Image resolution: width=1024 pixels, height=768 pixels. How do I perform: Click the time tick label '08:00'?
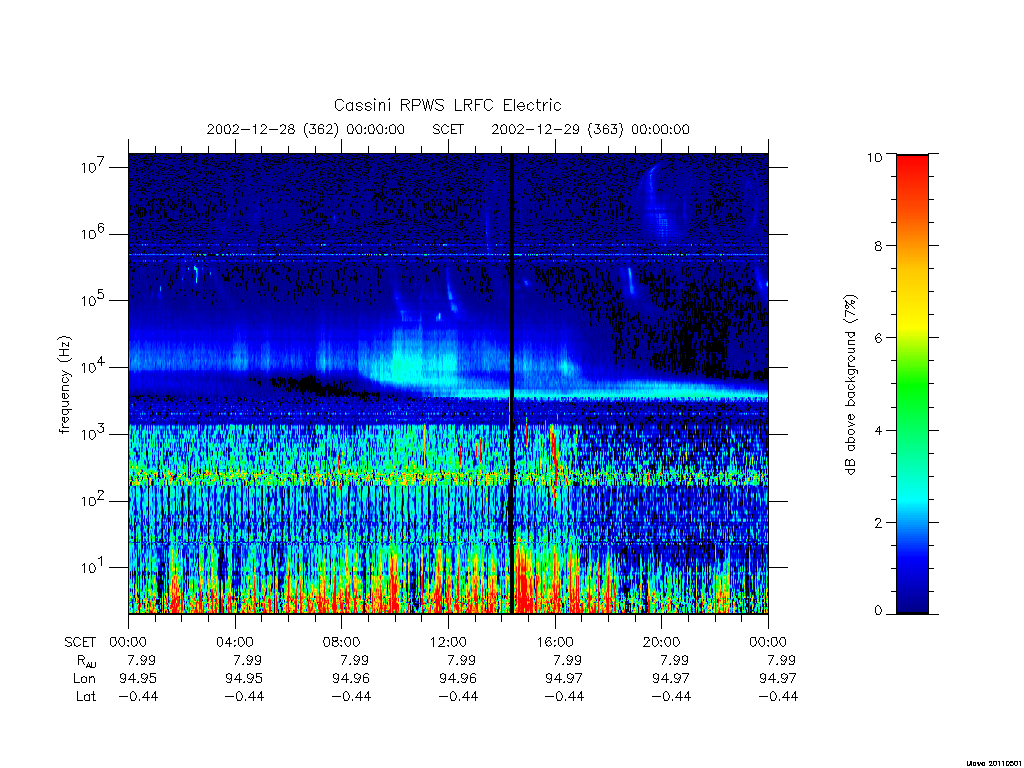342,642
